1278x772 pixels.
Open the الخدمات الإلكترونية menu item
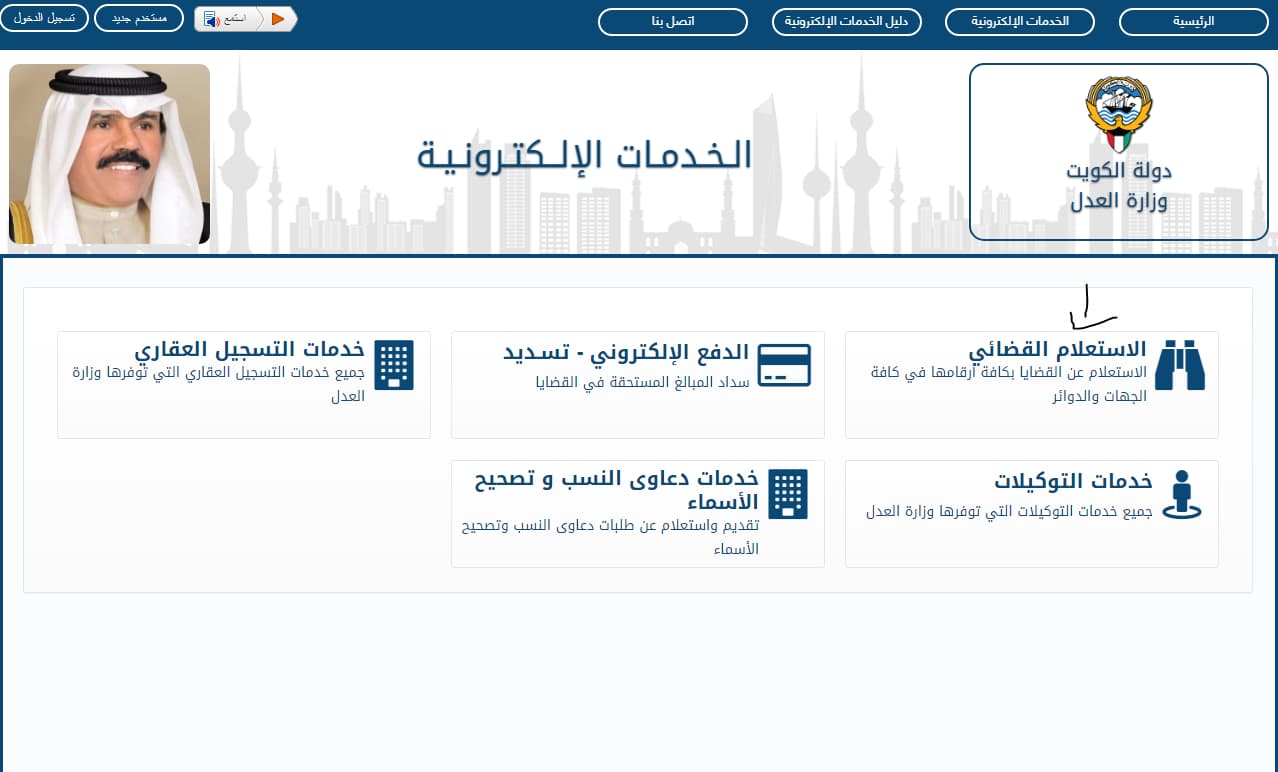point(1020,21)
